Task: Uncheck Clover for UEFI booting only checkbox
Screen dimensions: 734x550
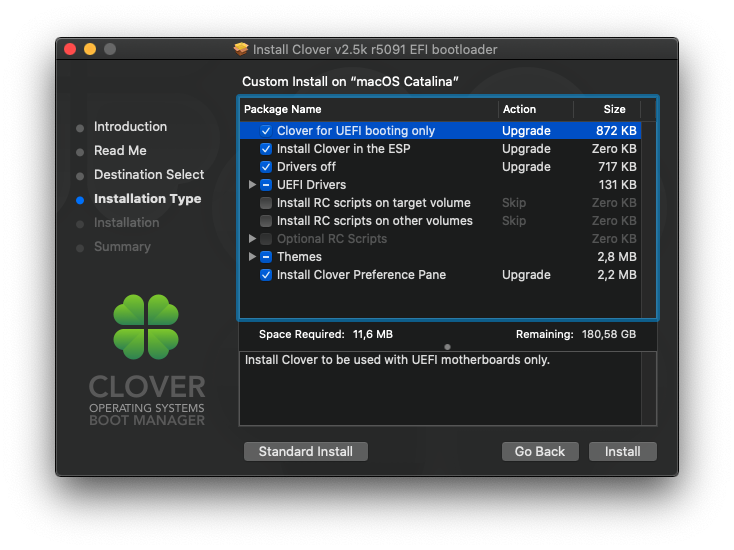Action: [x=265, y=131]
